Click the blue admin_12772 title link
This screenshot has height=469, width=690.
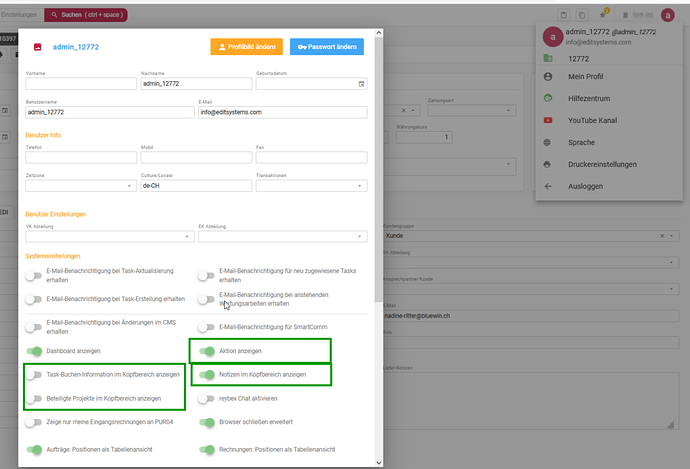[x=76, y=47]
